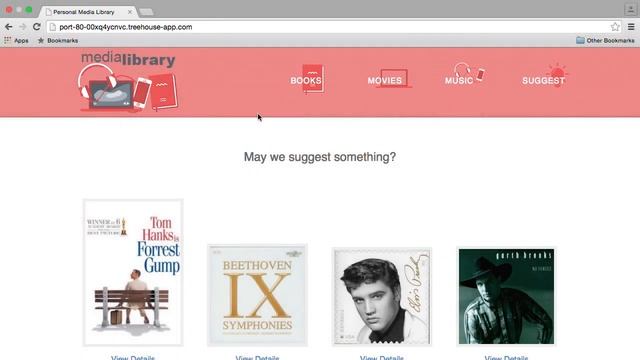640x360 pixels.
Task: Open a new browser tab
Action: [146, 12]
